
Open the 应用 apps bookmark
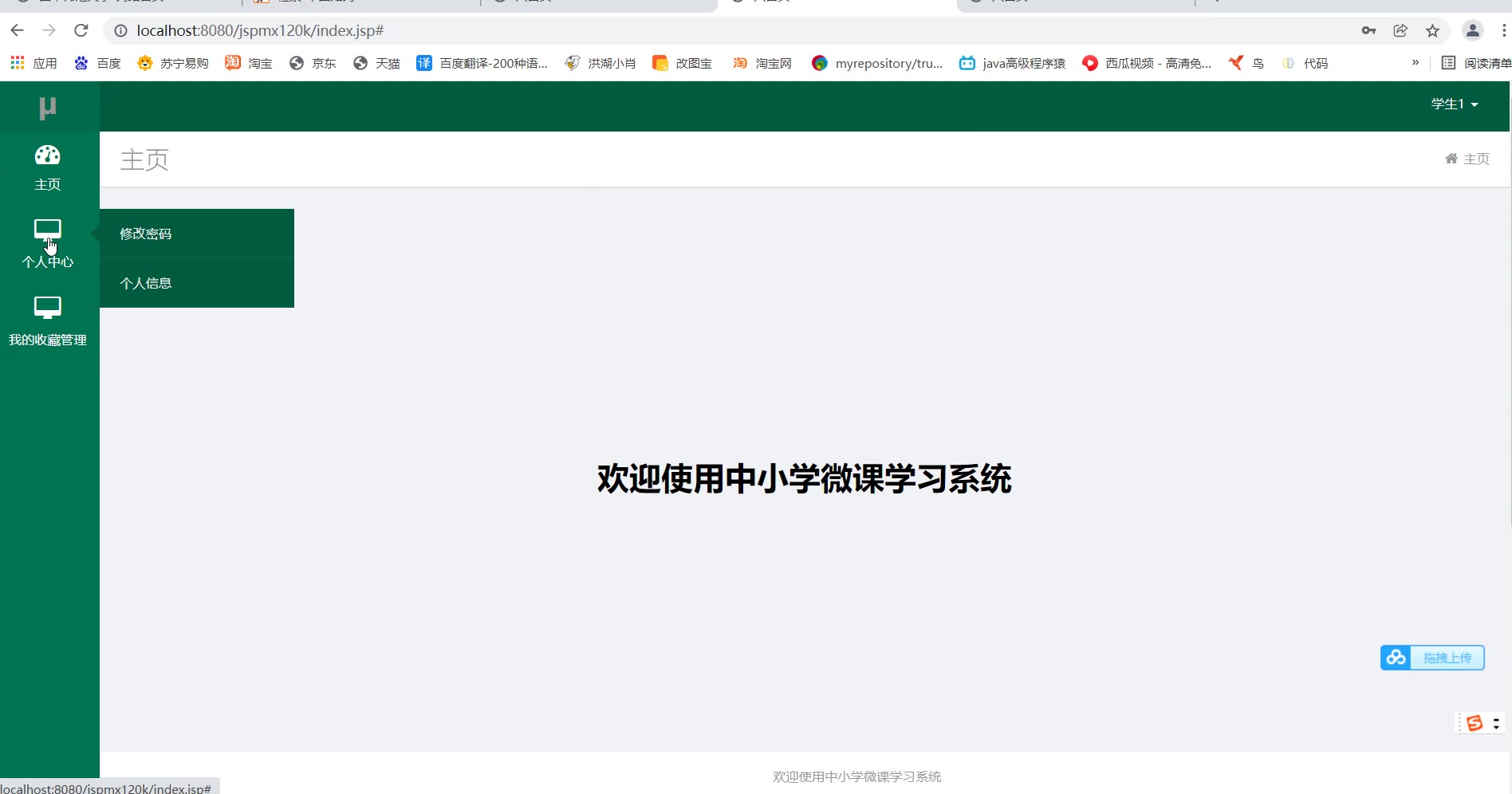tap(33, 63)
